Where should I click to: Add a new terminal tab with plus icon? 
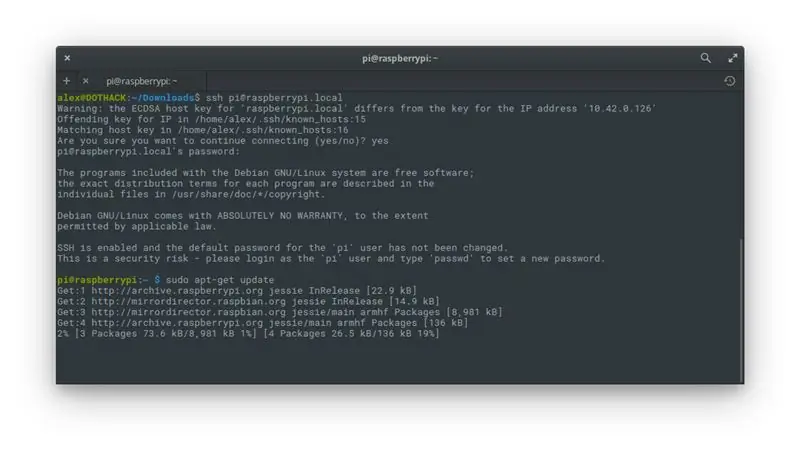point(66,81)
